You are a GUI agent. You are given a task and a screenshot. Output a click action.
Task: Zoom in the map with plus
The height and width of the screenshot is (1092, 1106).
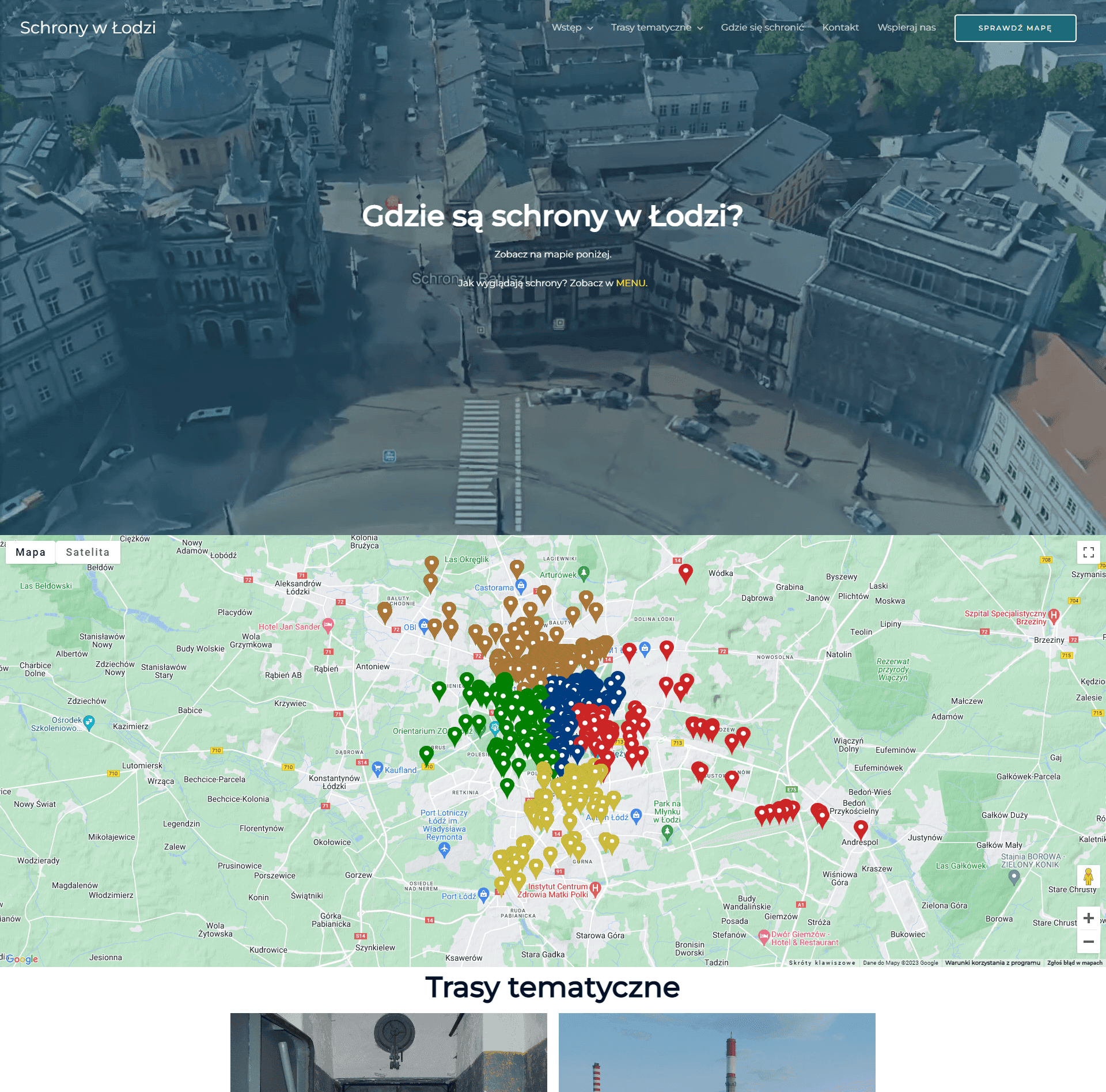(x=1088, y=918)
